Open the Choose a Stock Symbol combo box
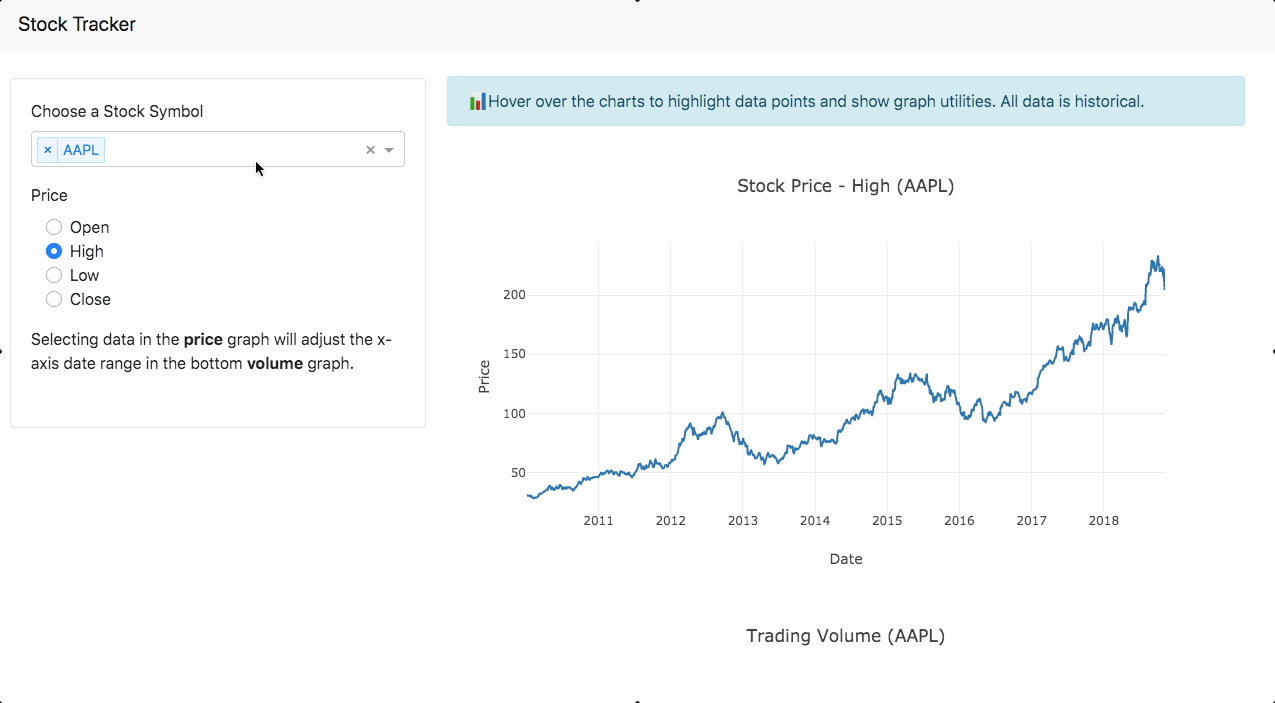This screenshot has height=703, width=1275. tap(220, 149)
